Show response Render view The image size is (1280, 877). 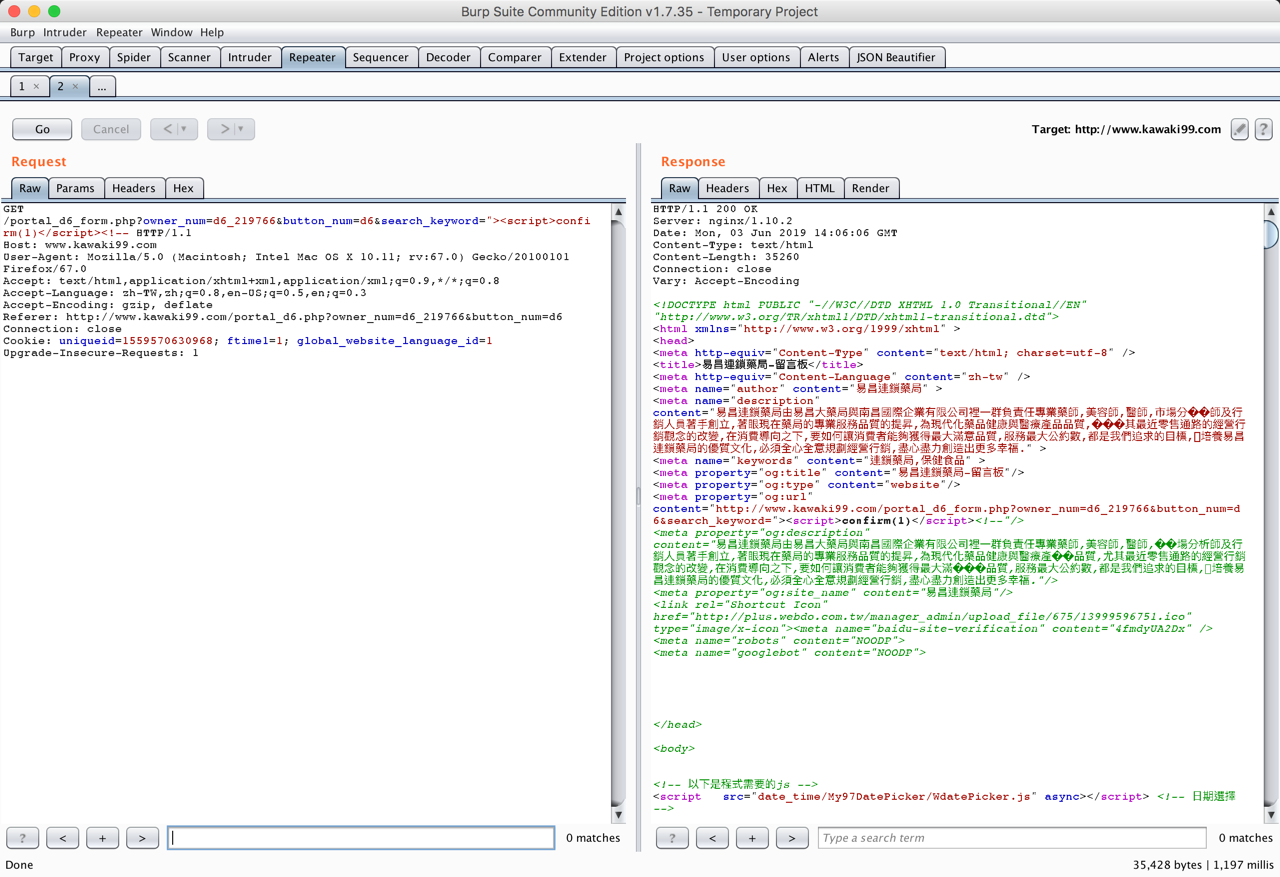[x=870, y=188]
